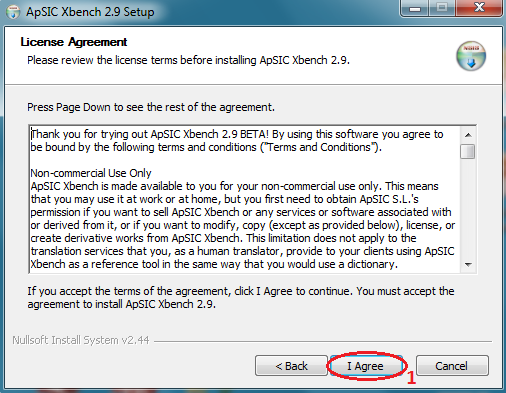Click the Press Page Down instruction text
The height and width of the screenshot is (393, 506).
pyautogui.click(x=151, y=107)
